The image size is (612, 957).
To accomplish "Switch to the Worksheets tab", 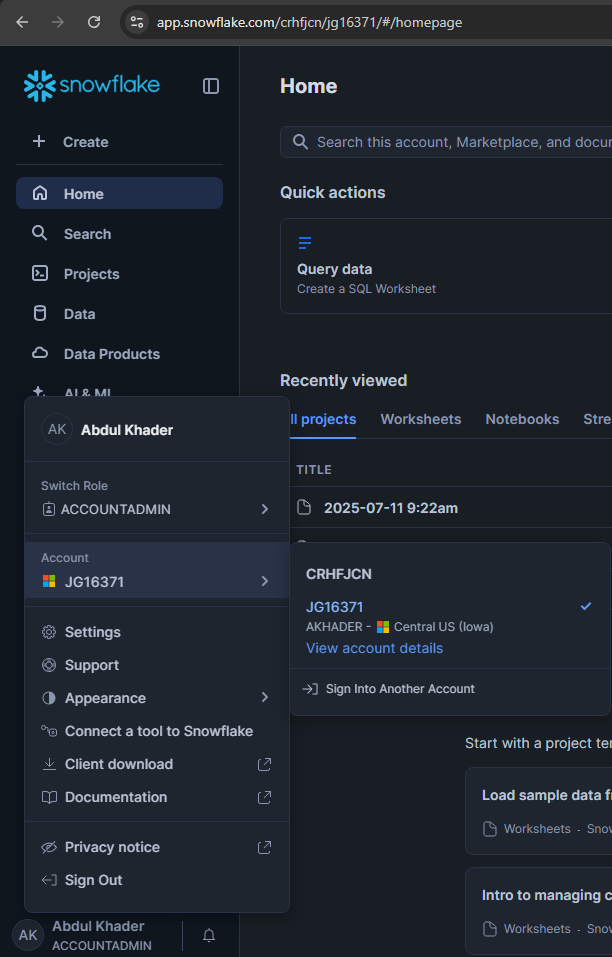I will (420, 419).
